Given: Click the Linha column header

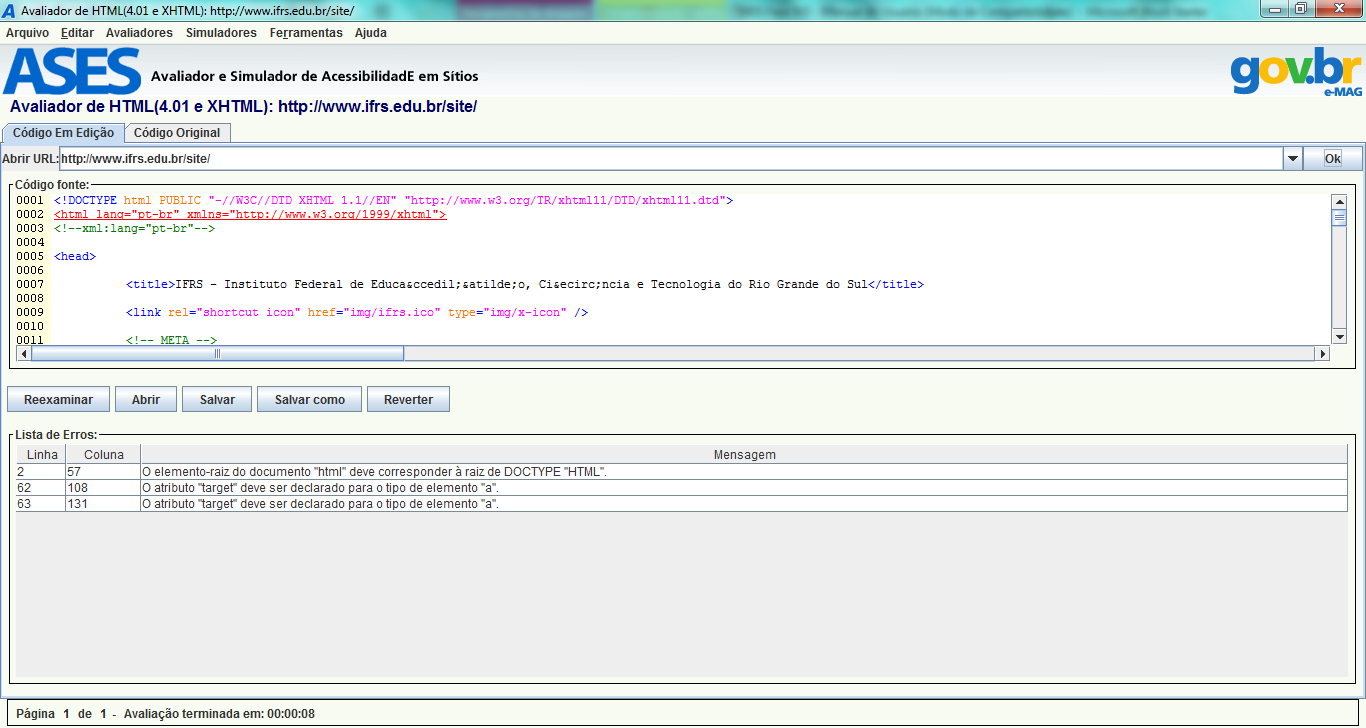Looking at the screenshot, I should click(x=42, y=455).
